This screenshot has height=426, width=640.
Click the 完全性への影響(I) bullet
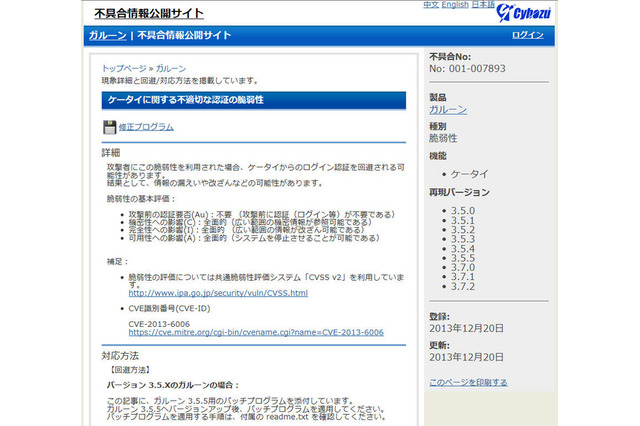(x=246, y=230)
